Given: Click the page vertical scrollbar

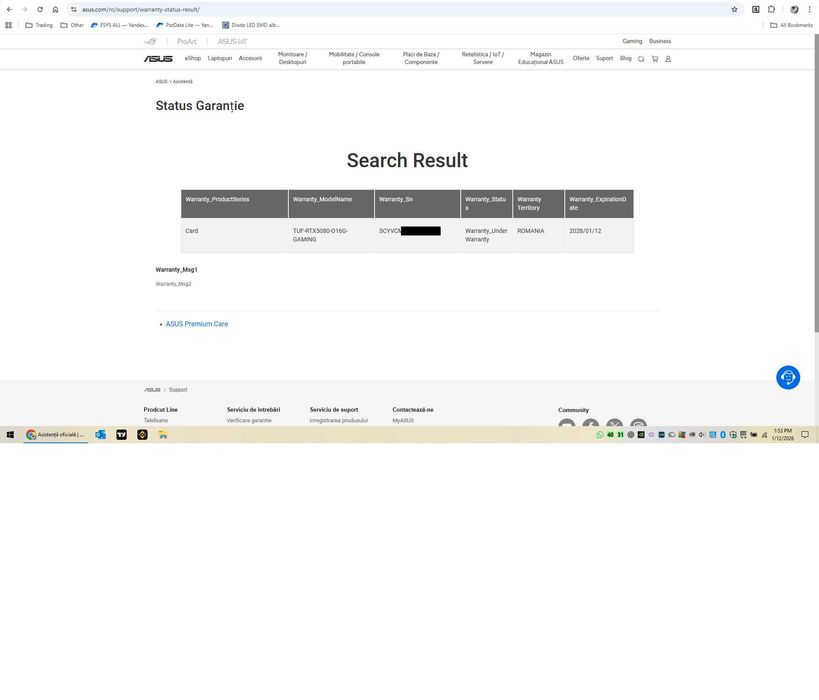Looking at the screenshot, I should click(x=816, y=183).
